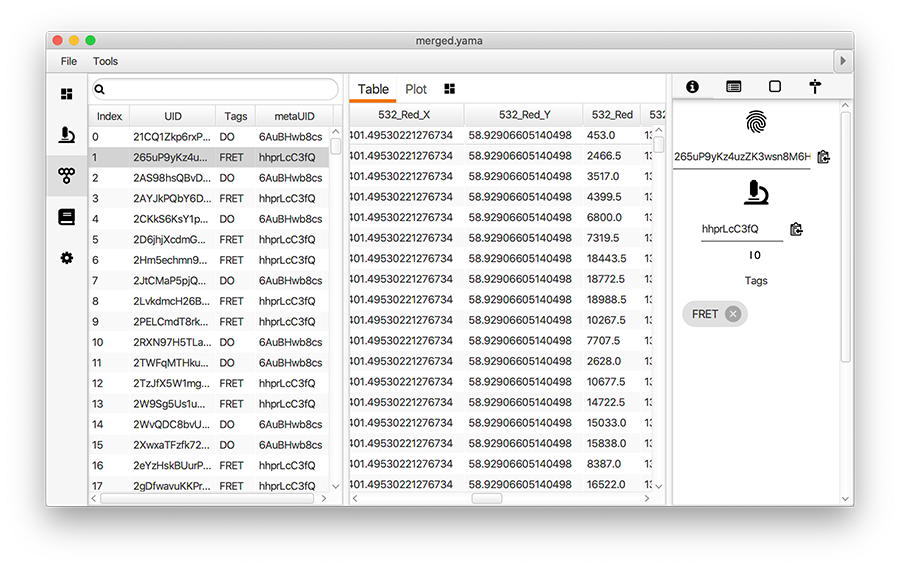Screen dimensions: 900x567
Task: Click the molecule UID field 265uP9yKz4uz
Action: (x=742, y=157)
